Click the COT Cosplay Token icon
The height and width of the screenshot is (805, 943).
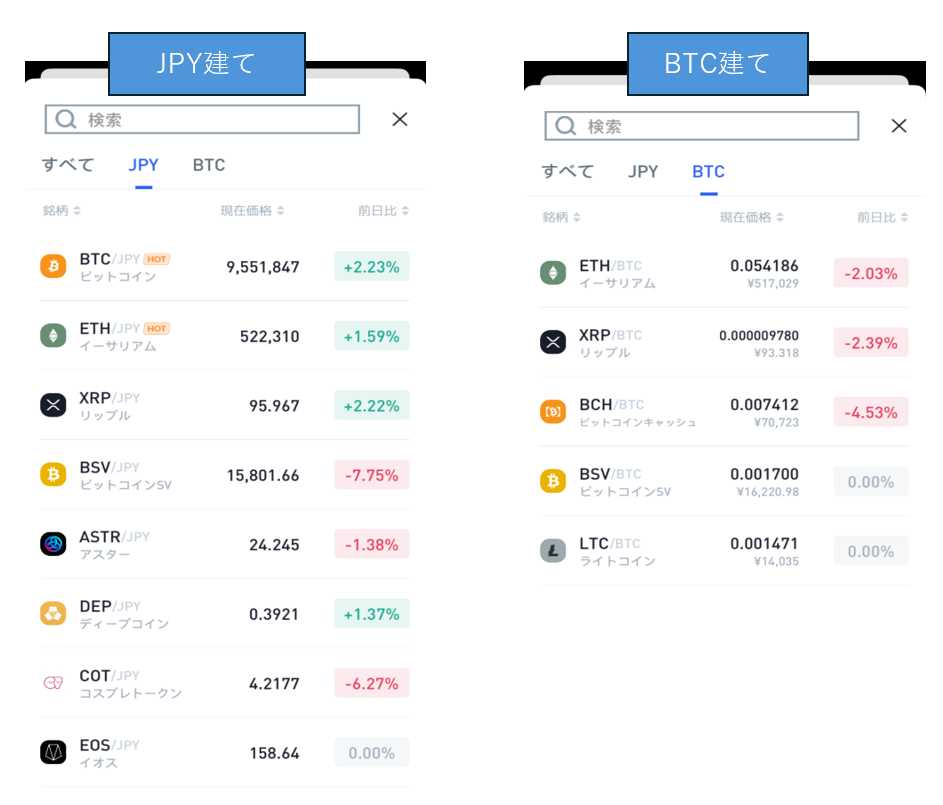(53, 683)
